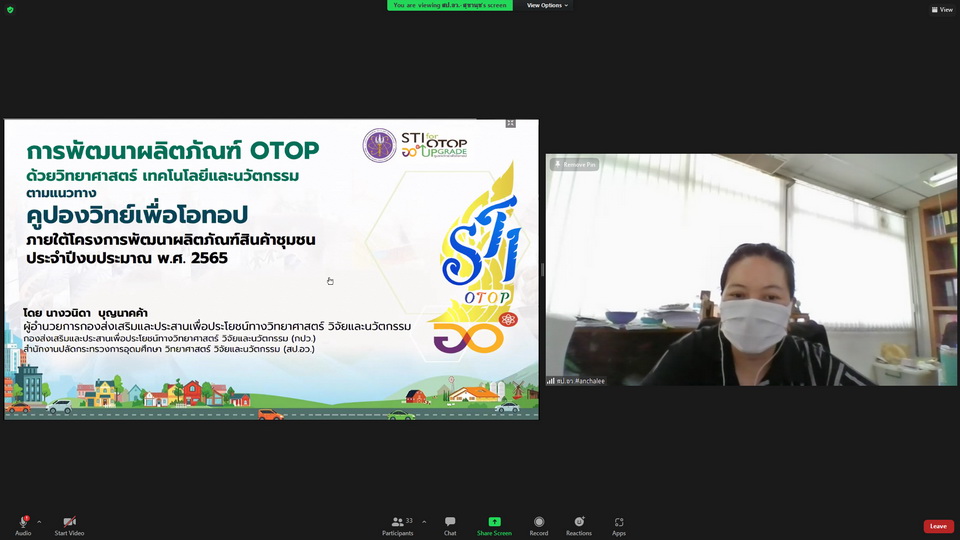This screenshot has width=960, height=540.
Task: Click the slide text containing 2565
Action: pos(127,258)
